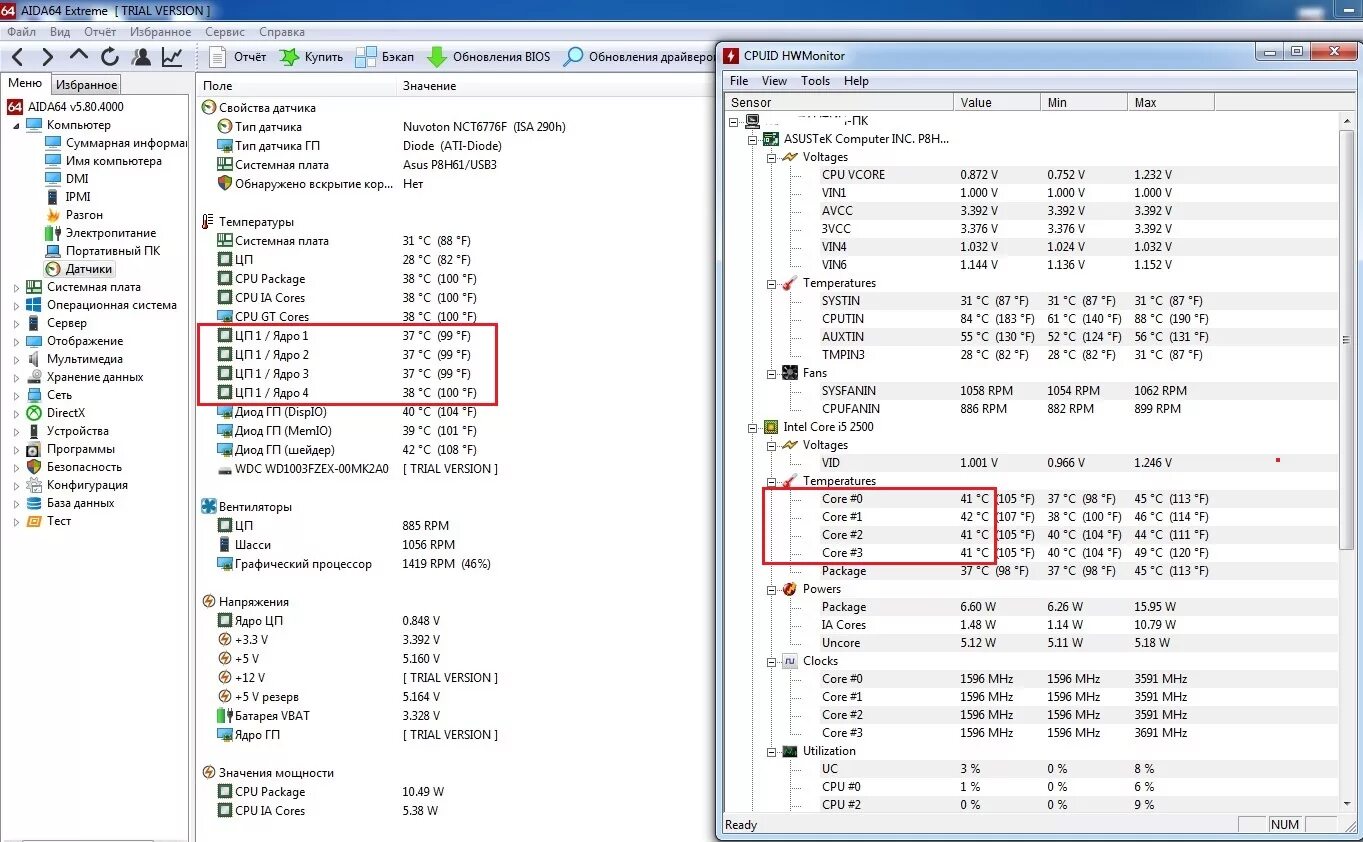Open the user profile icon in toolbar
Screen dimensions: 1363x842
142,57
